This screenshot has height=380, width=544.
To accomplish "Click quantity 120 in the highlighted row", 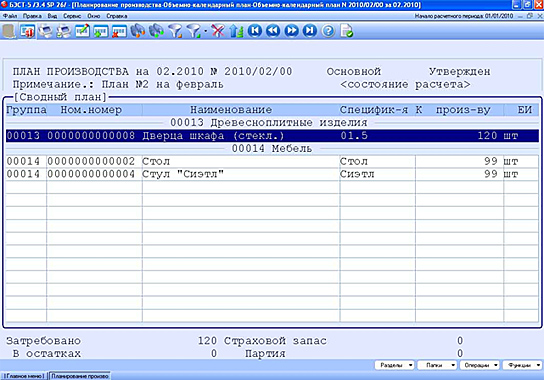I will (487, 136).
